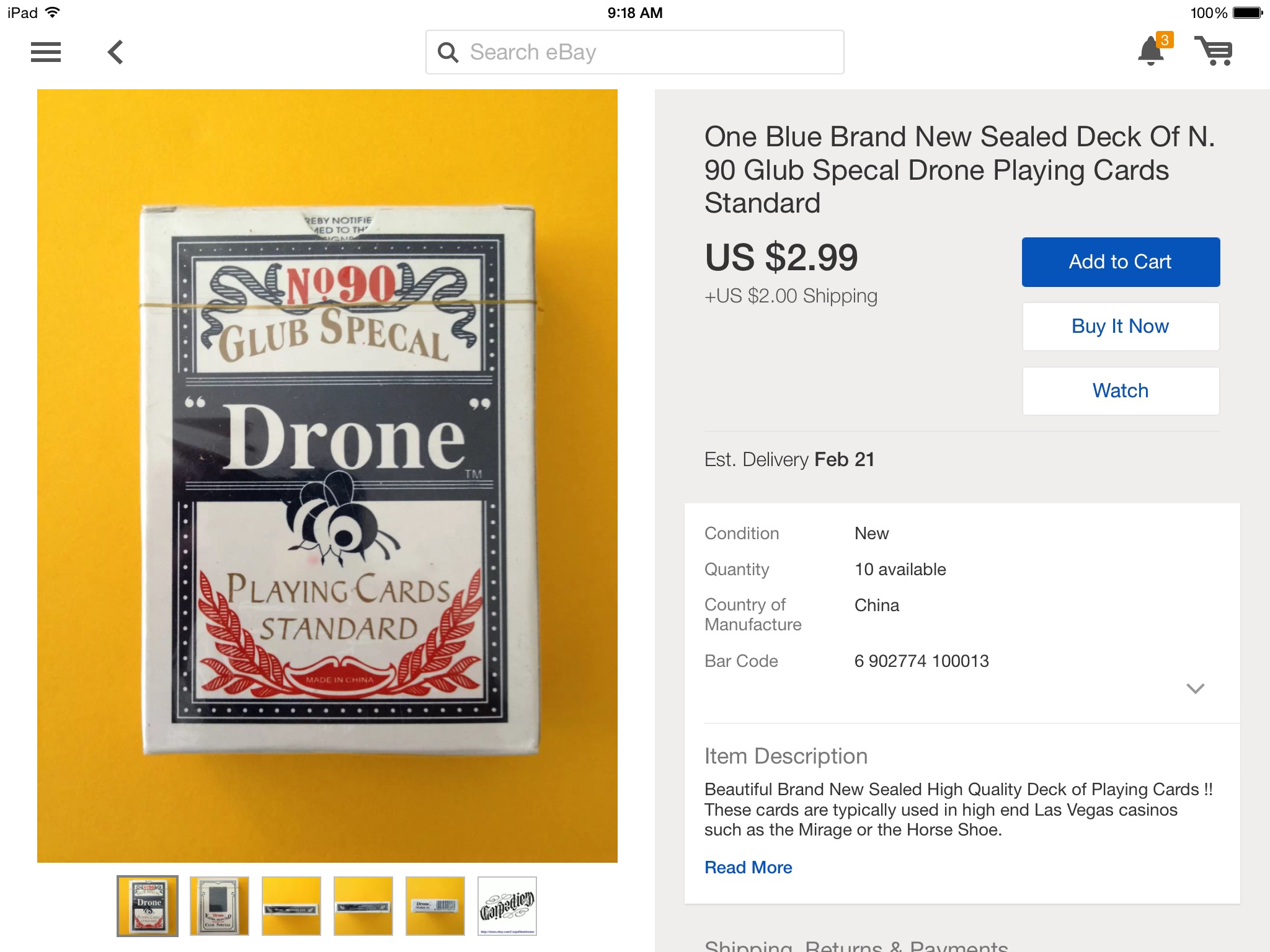Go back using the back arrow
The image size is (1270, 952).
point(115,52)
